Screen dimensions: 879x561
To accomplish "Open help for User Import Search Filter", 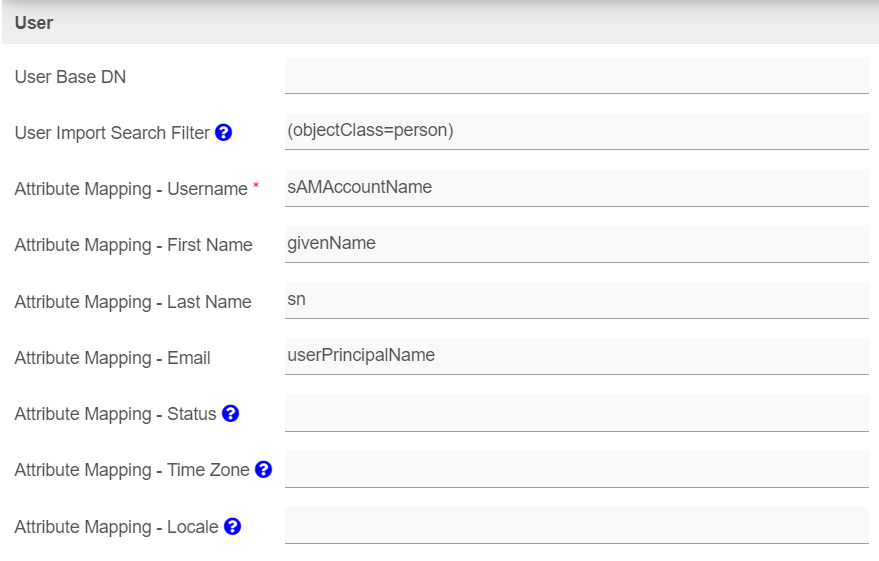I will click(x=224, y=132).
